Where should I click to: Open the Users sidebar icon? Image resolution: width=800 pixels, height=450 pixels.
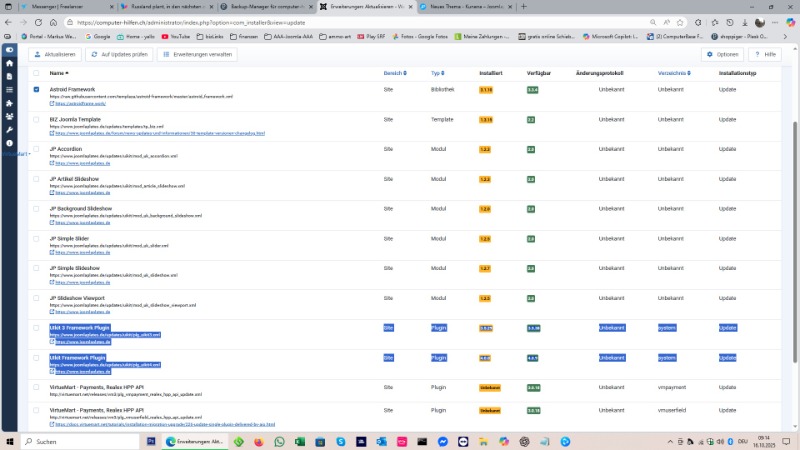(x=9, y=116)
